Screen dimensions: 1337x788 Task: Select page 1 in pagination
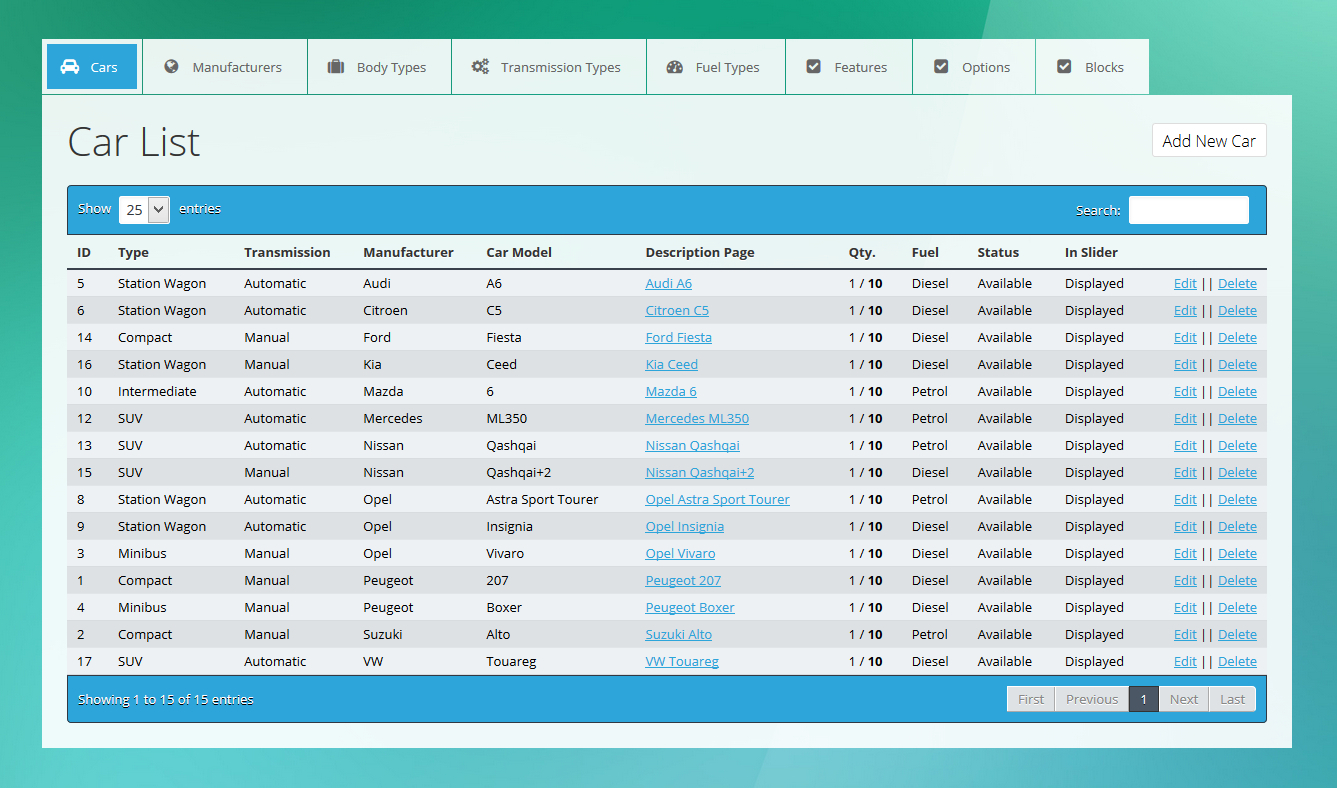point(1144,699)
